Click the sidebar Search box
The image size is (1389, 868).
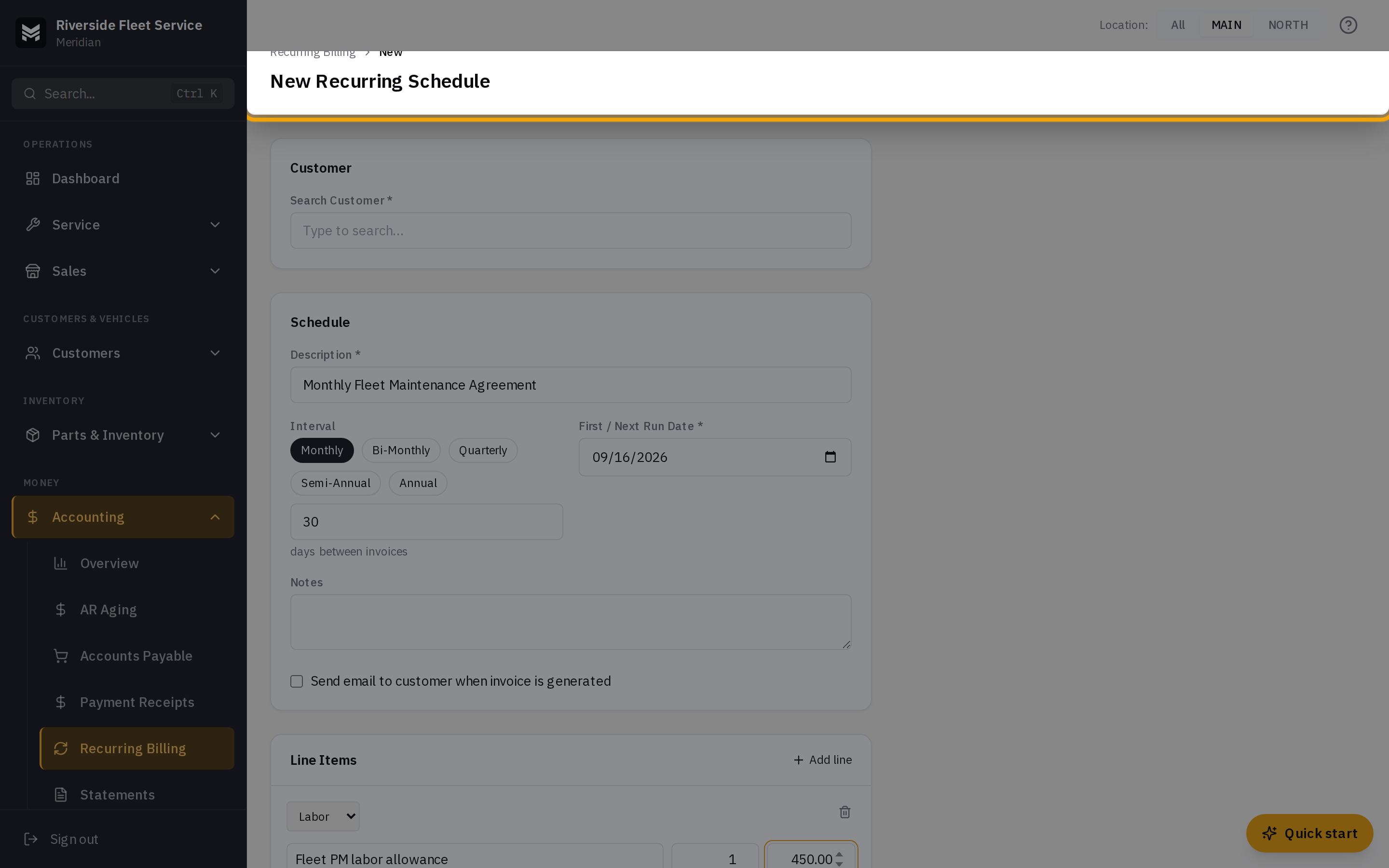tap(123, 94)
